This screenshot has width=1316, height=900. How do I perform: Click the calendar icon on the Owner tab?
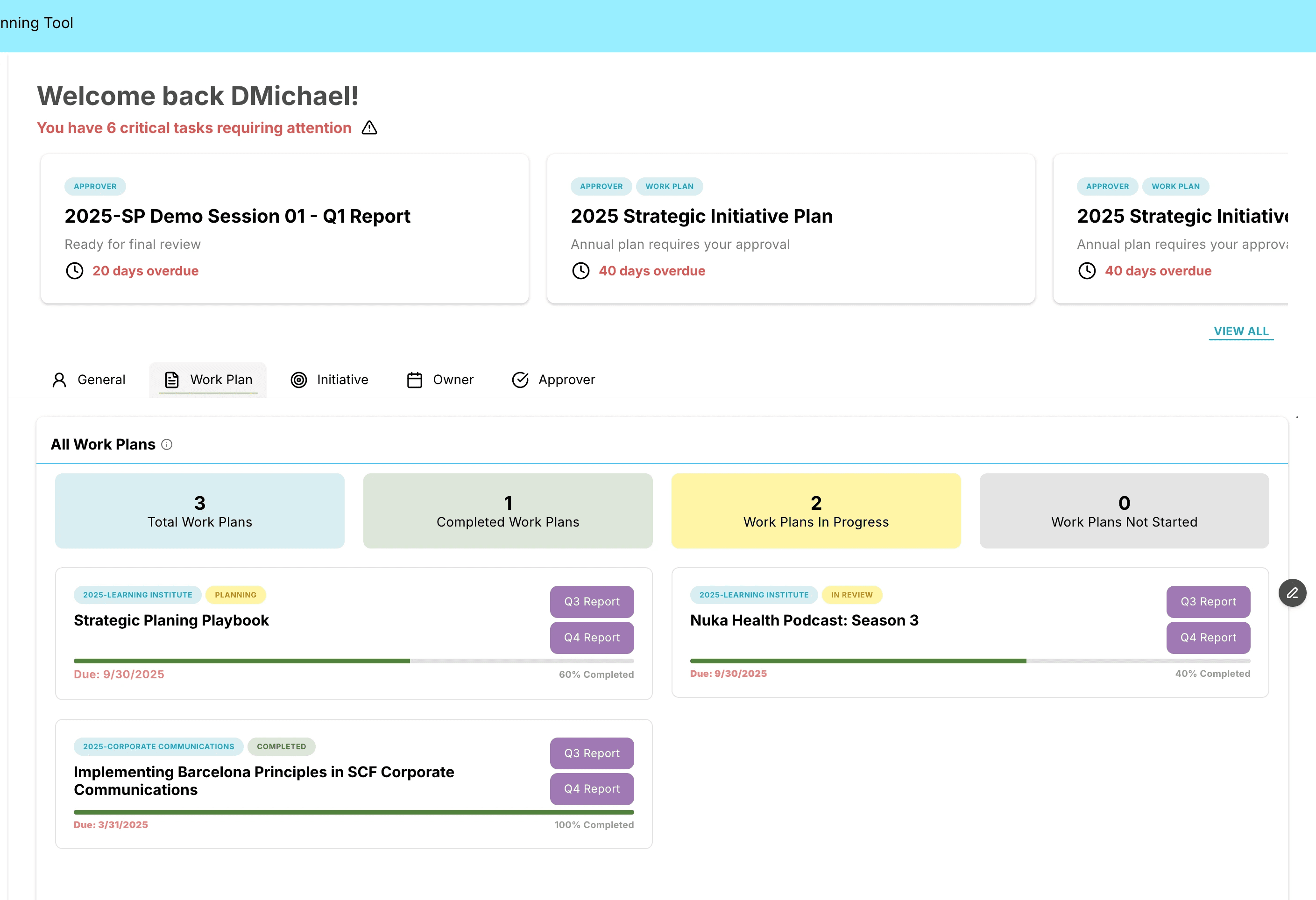click(x=415, y=380)
